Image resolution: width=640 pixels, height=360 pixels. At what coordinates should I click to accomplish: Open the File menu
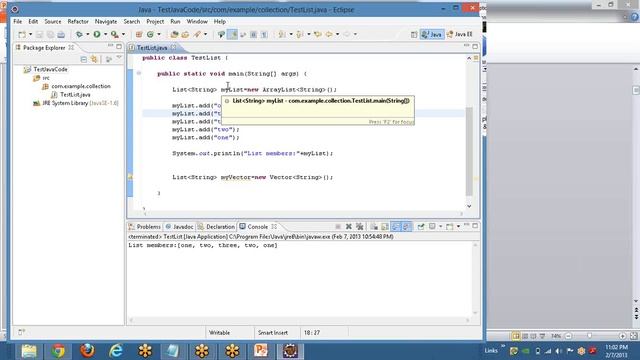[18, 22]
